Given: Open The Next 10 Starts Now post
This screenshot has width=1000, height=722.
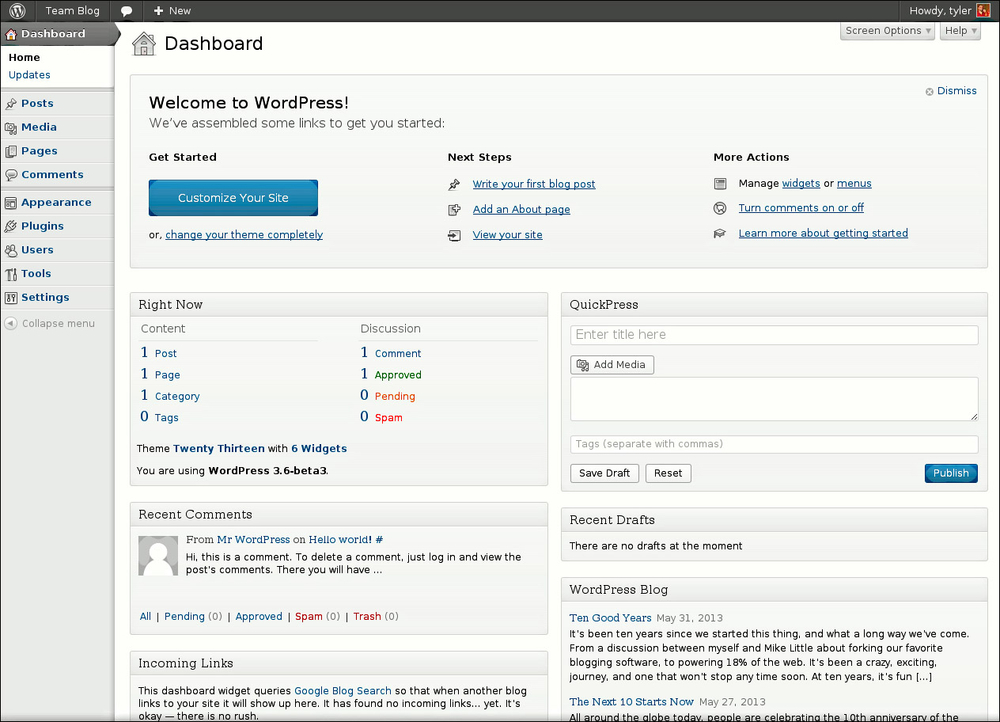Looking at the screenshot, I should (x=631, y=702).
